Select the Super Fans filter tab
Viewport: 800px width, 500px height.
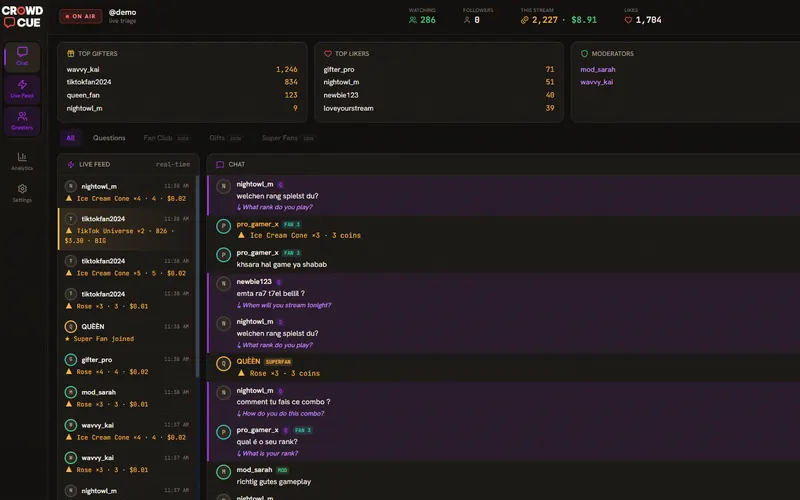[288, 138]
